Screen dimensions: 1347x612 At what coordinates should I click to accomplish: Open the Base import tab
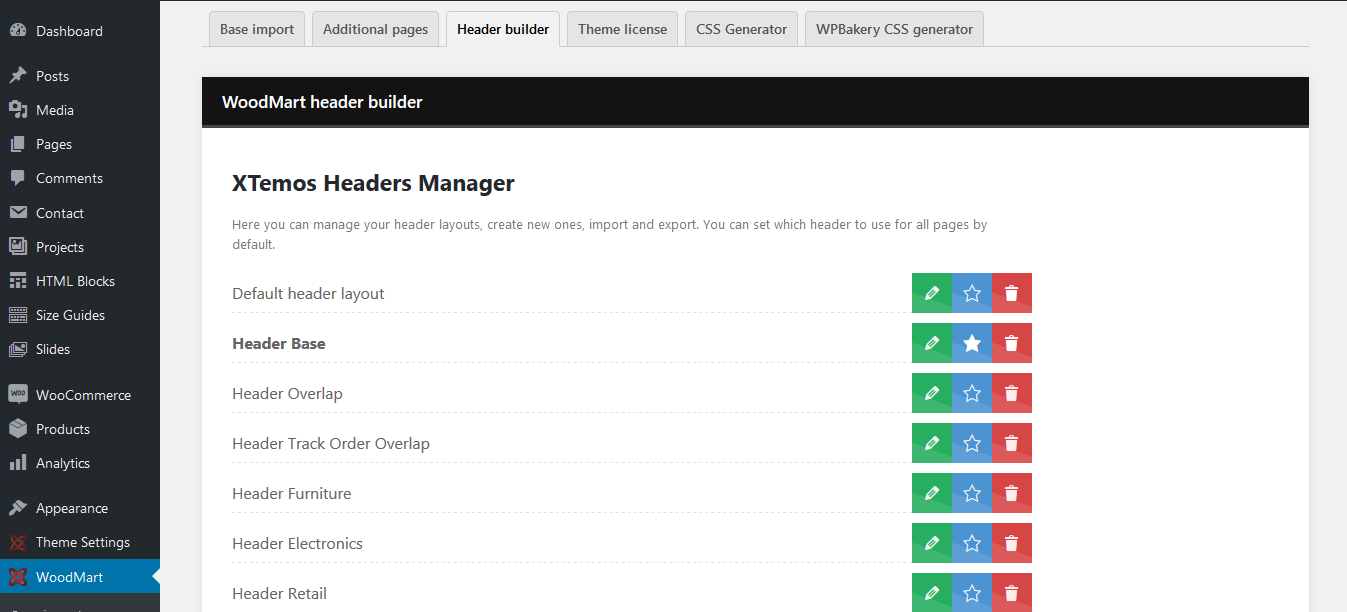click(x=257, y=29)
